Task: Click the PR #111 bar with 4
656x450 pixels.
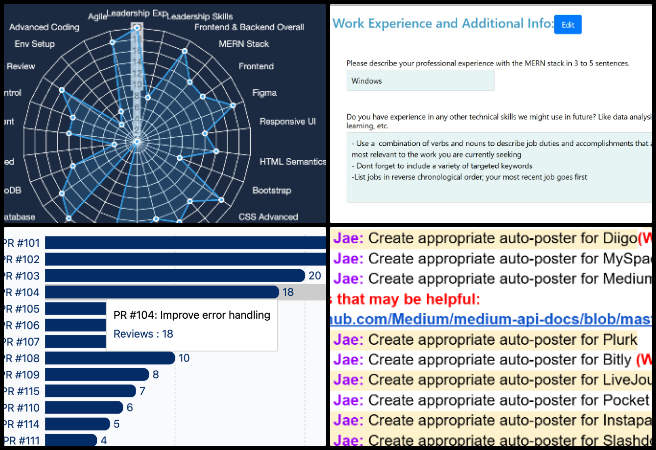Action: (x=71, y=440)
